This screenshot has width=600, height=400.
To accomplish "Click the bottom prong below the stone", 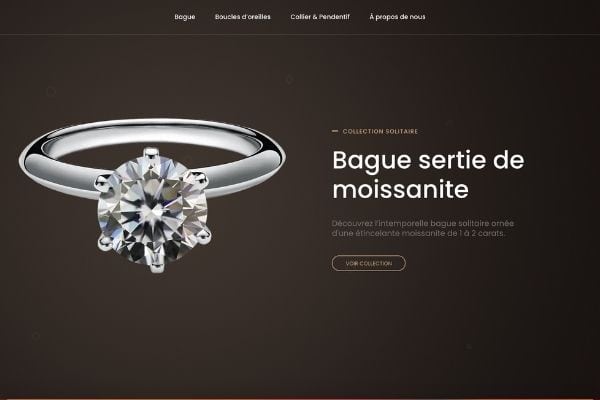I will click(x=157, y=264).
